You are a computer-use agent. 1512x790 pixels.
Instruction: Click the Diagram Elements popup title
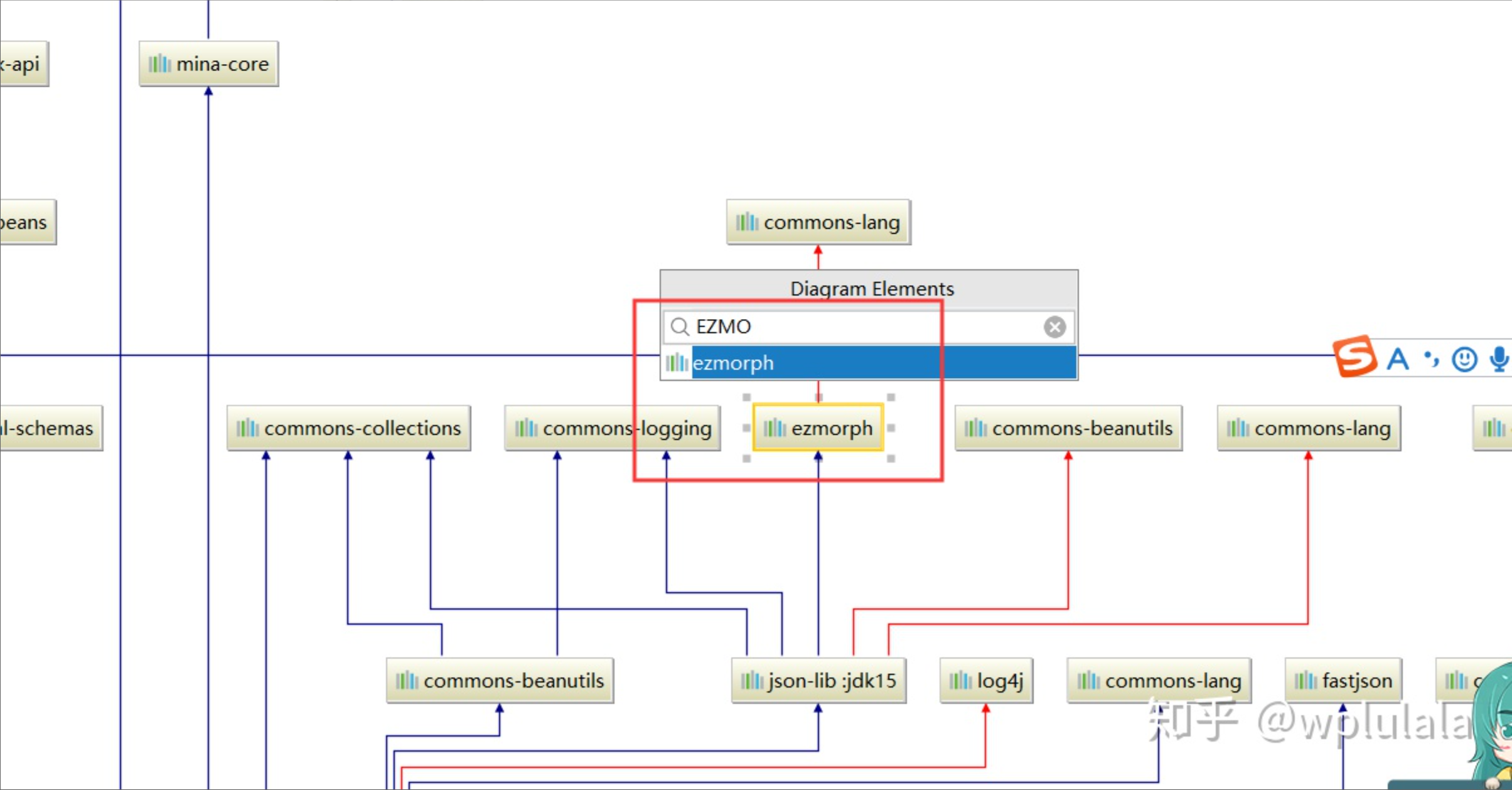871,289
